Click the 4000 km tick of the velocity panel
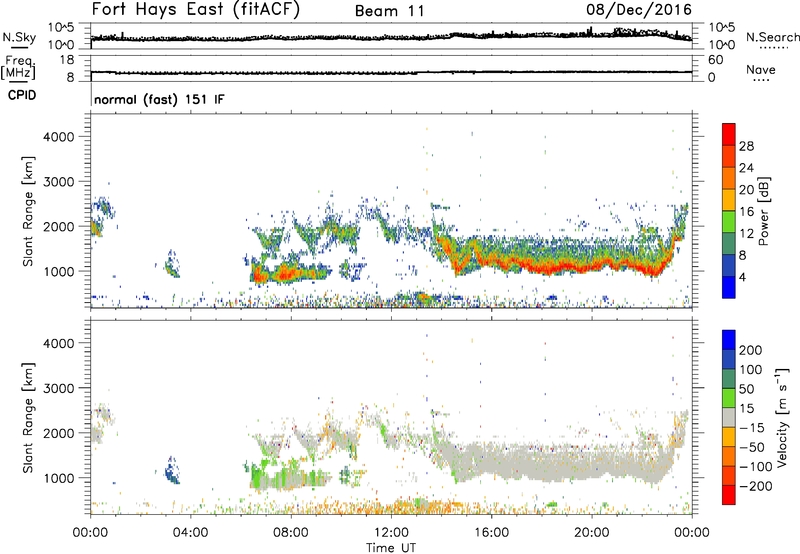The height and width of the screenshot is (554, 800). coord(58,343)
